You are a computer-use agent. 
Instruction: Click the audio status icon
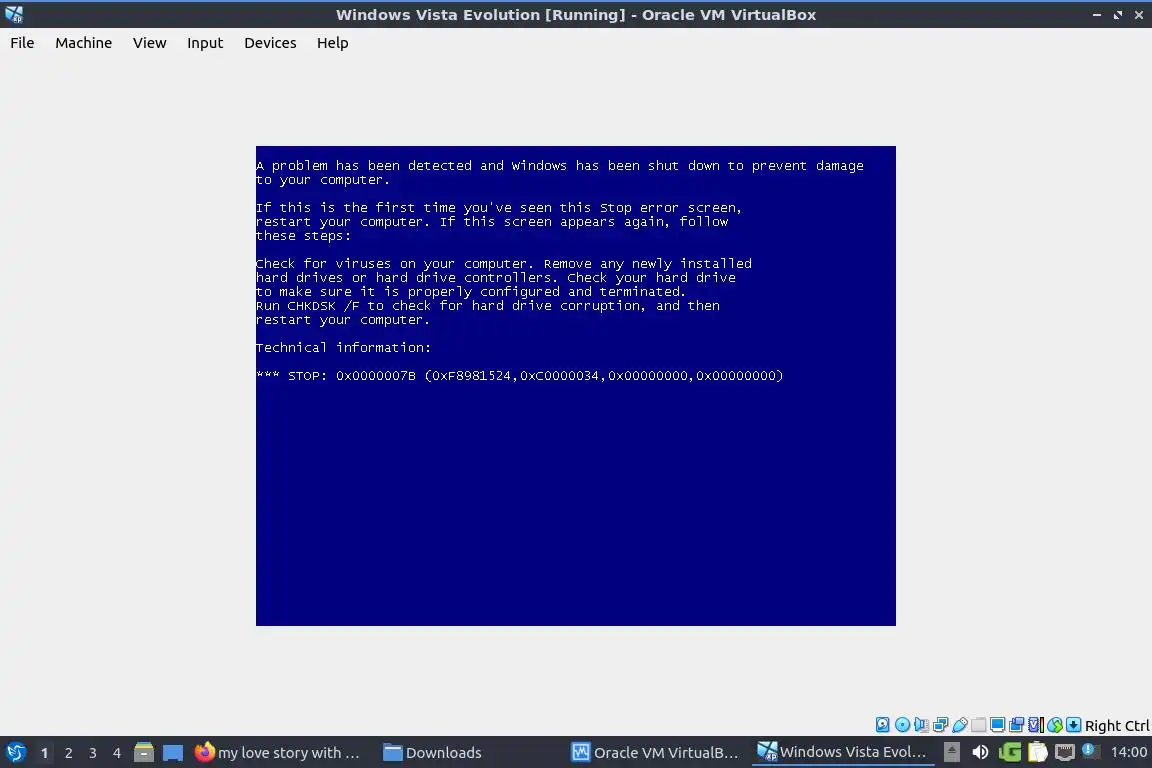(921, 725)
